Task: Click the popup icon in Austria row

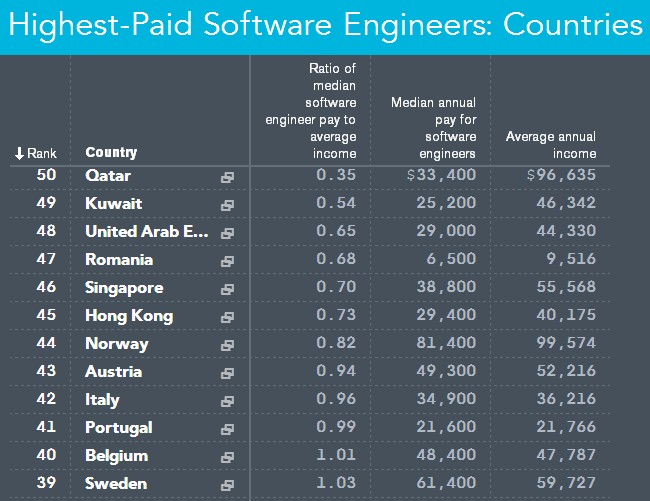Action: 228,373
